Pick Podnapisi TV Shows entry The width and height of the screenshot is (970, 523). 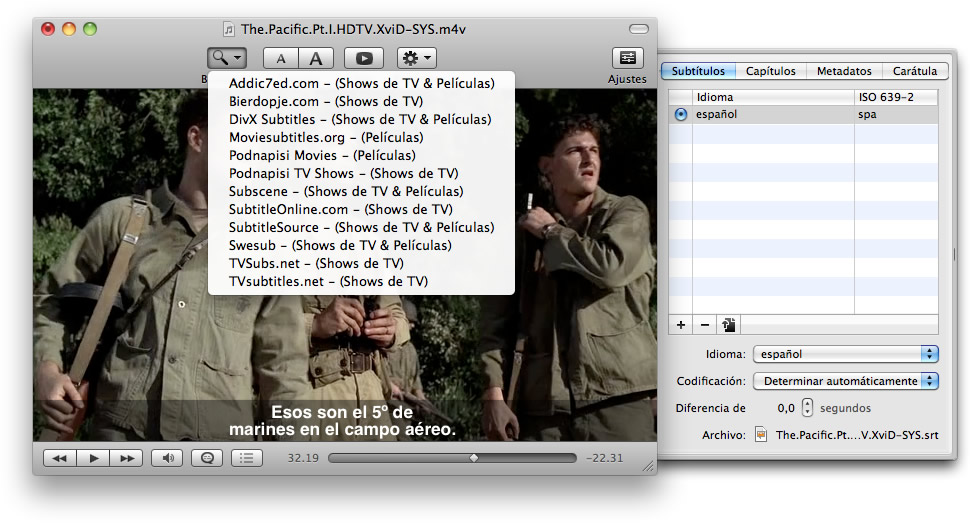pyautogui.click(x=361, y=173)
